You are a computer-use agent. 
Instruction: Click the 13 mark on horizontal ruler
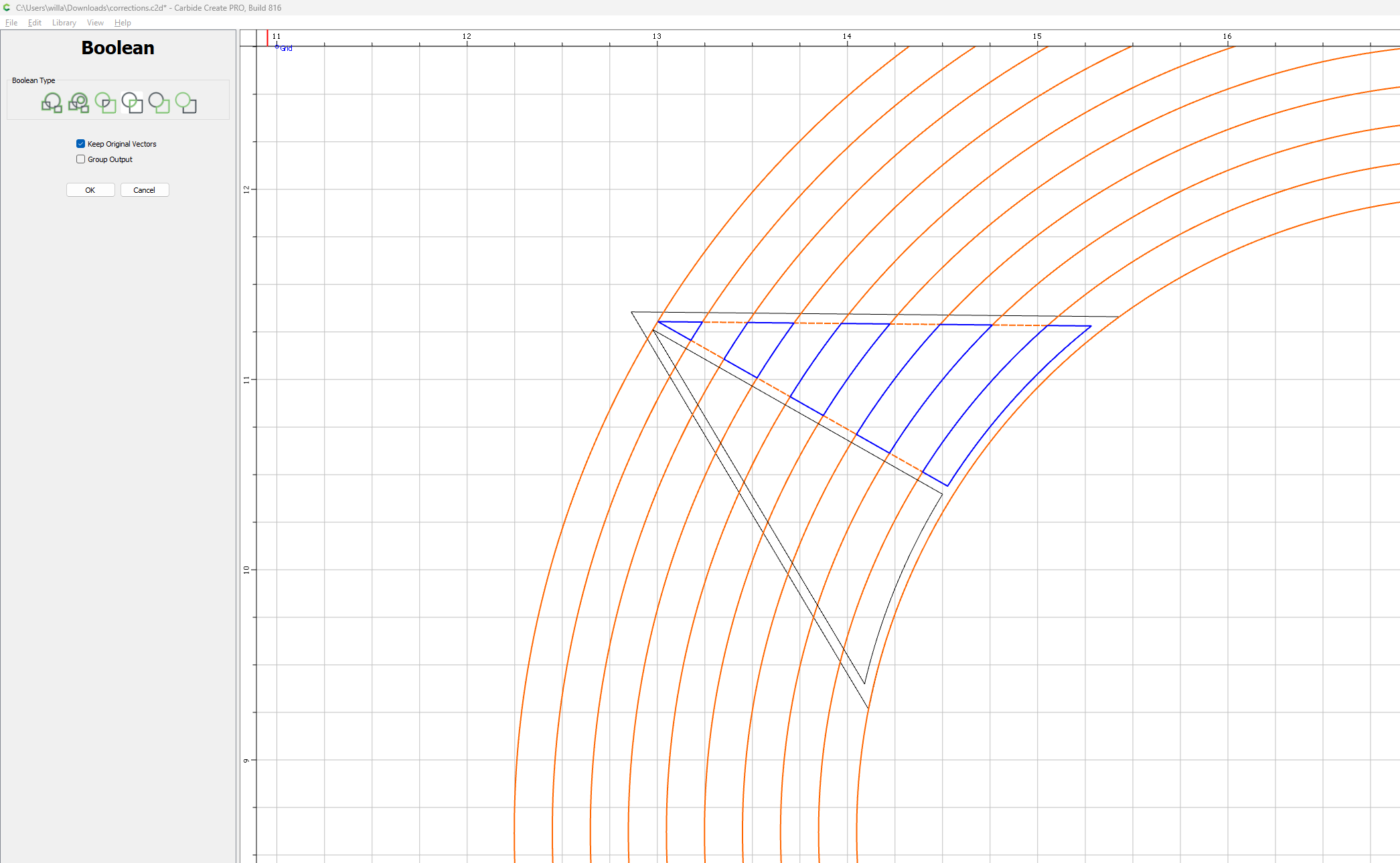(657, 37)
